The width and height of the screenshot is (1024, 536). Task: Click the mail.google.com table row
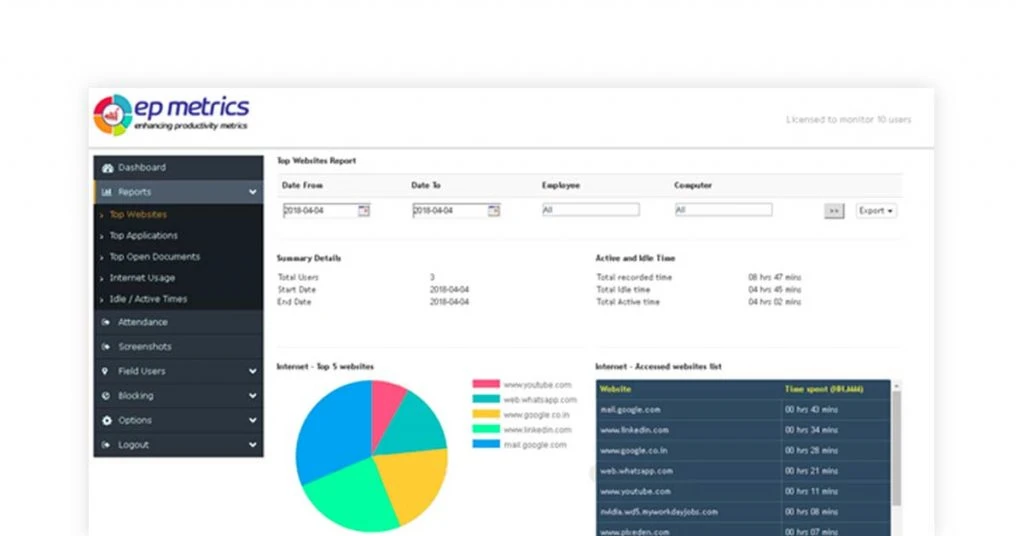click(x=743, y=410)
